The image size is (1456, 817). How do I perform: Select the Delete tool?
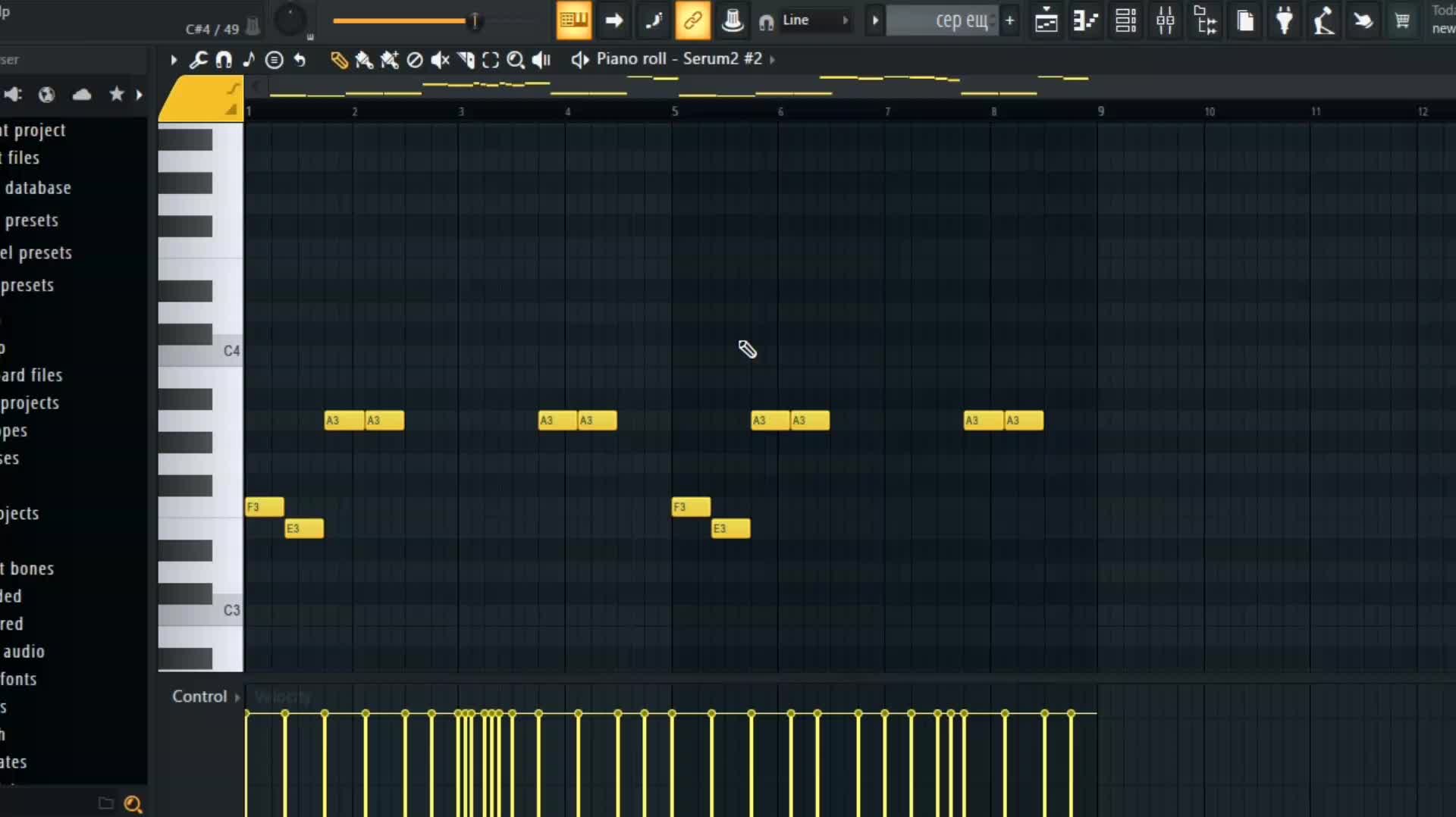pos(415,60)
